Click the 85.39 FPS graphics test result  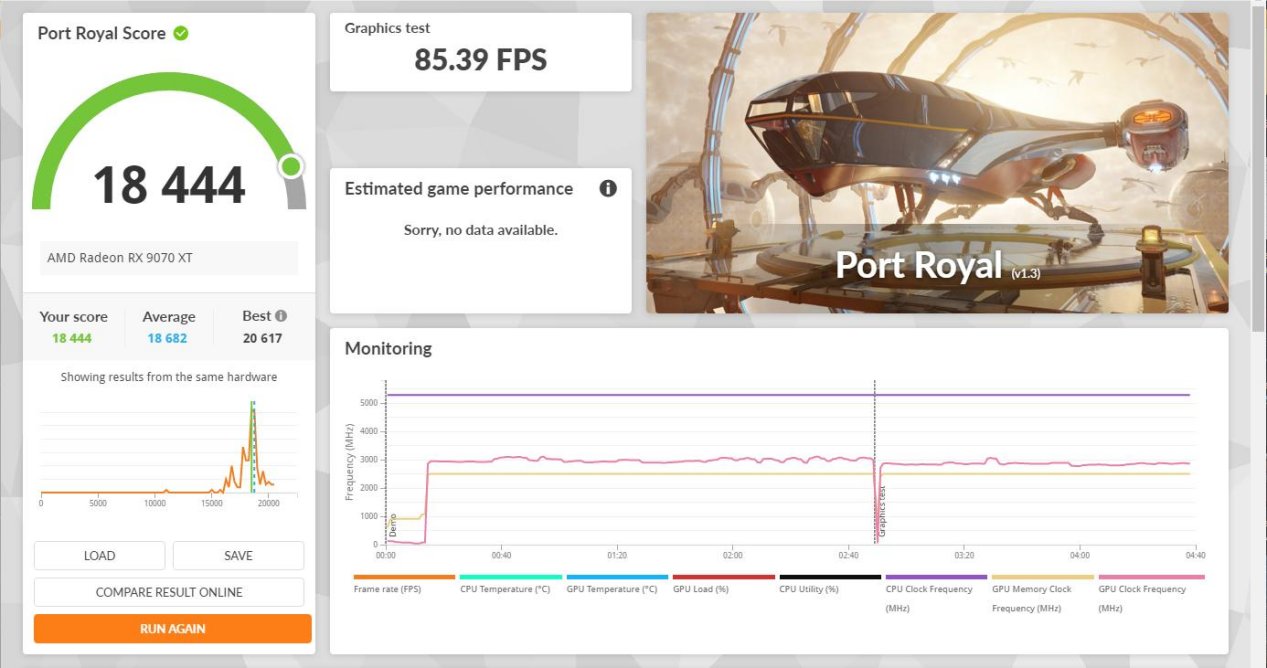pyautogui.click(x=481, y=60)
